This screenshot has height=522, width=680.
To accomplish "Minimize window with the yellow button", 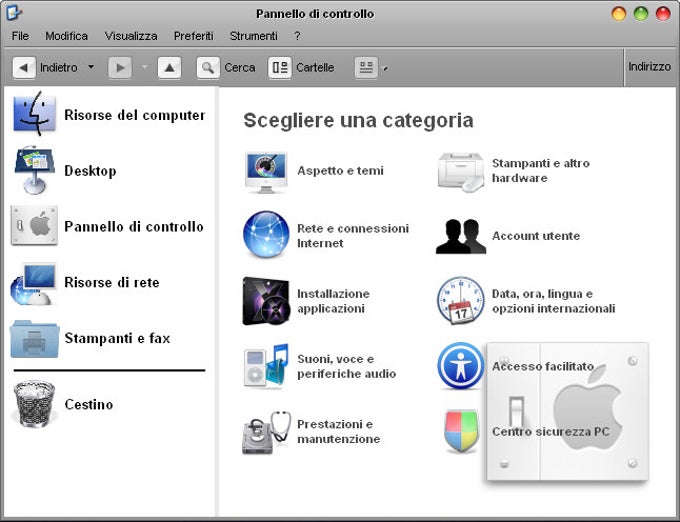I will (619, 13).
